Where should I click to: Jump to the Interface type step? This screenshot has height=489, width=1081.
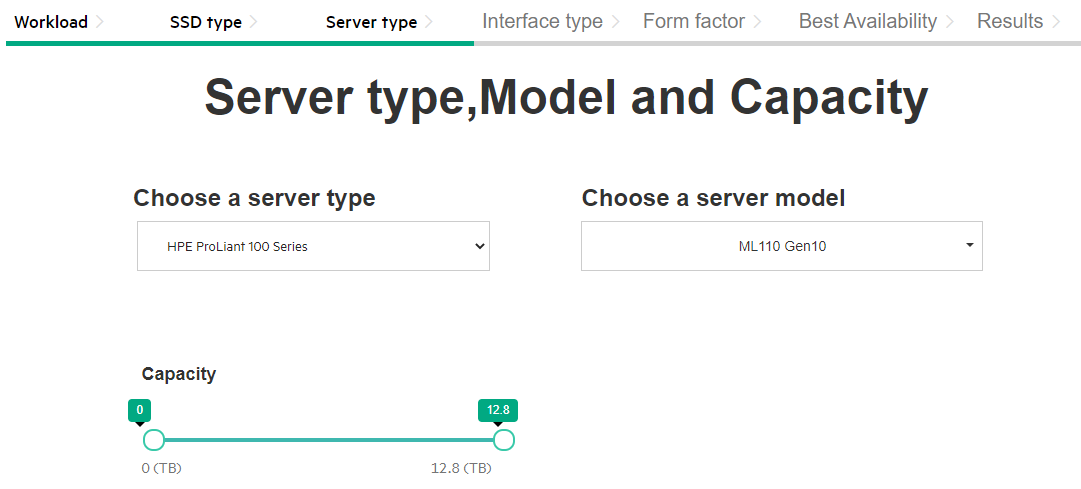[x=543, y=21]
